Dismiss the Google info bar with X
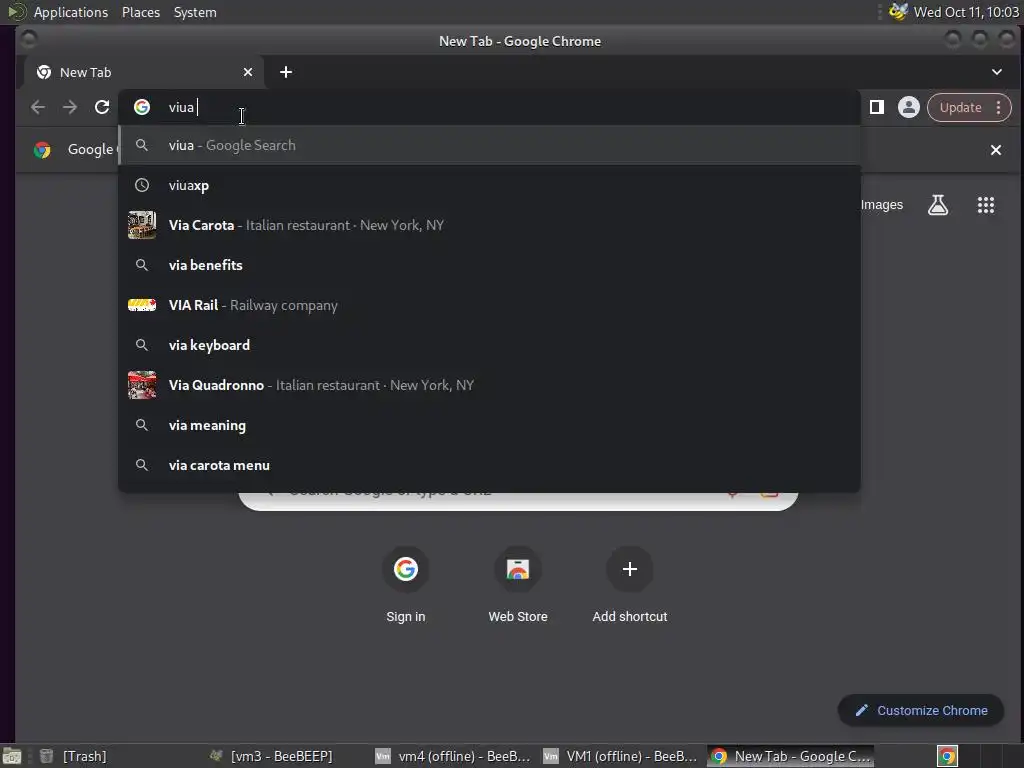Viewport: 1024px width, 768px height. 996,150
